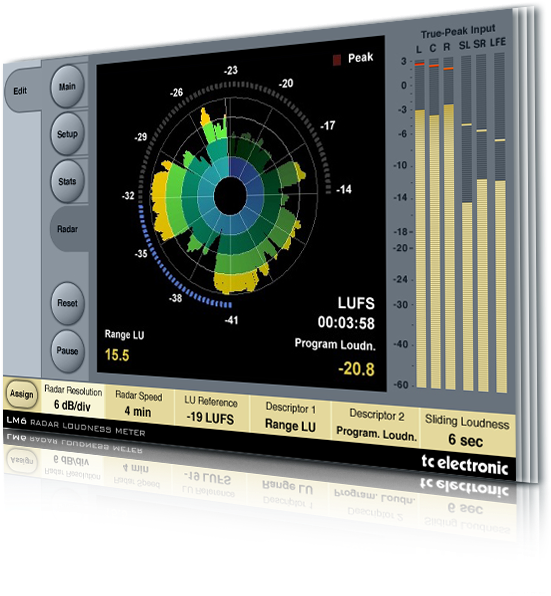Click the R channel true-peak meter

pyautogui.click(x=449, y=223)
